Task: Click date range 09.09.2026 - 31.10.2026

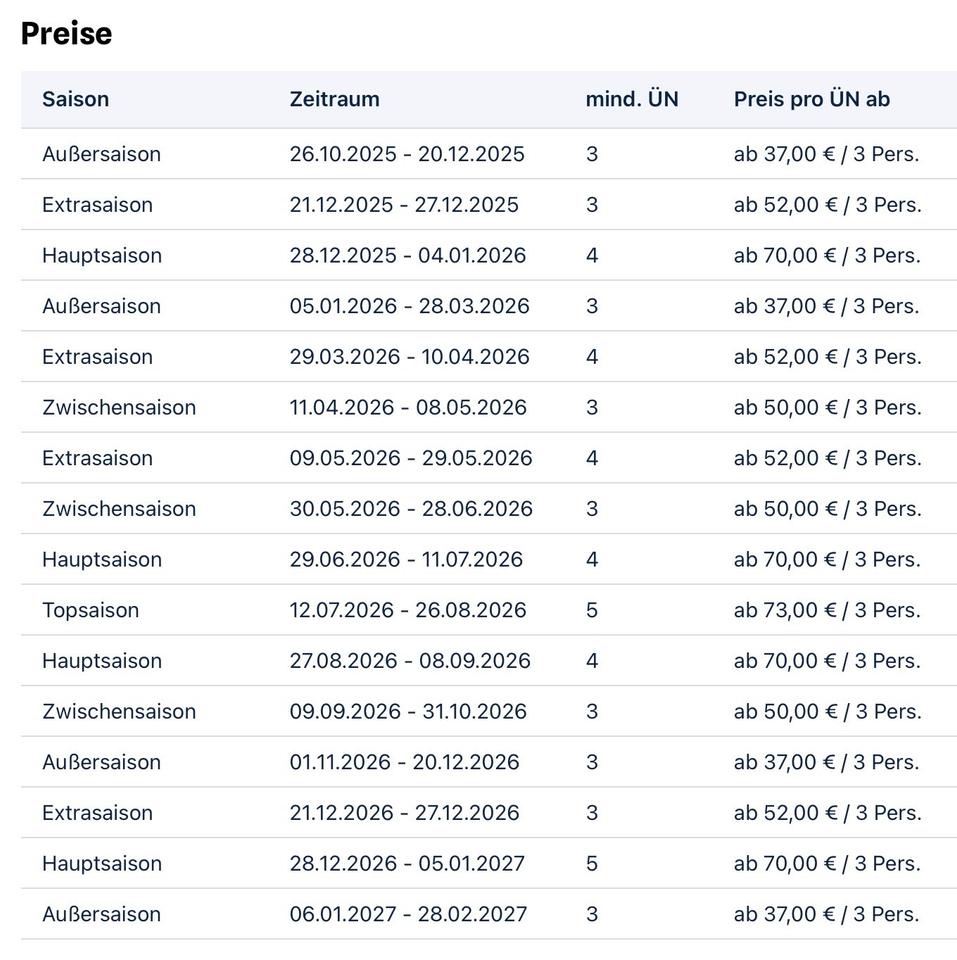Action: point(408,711)
